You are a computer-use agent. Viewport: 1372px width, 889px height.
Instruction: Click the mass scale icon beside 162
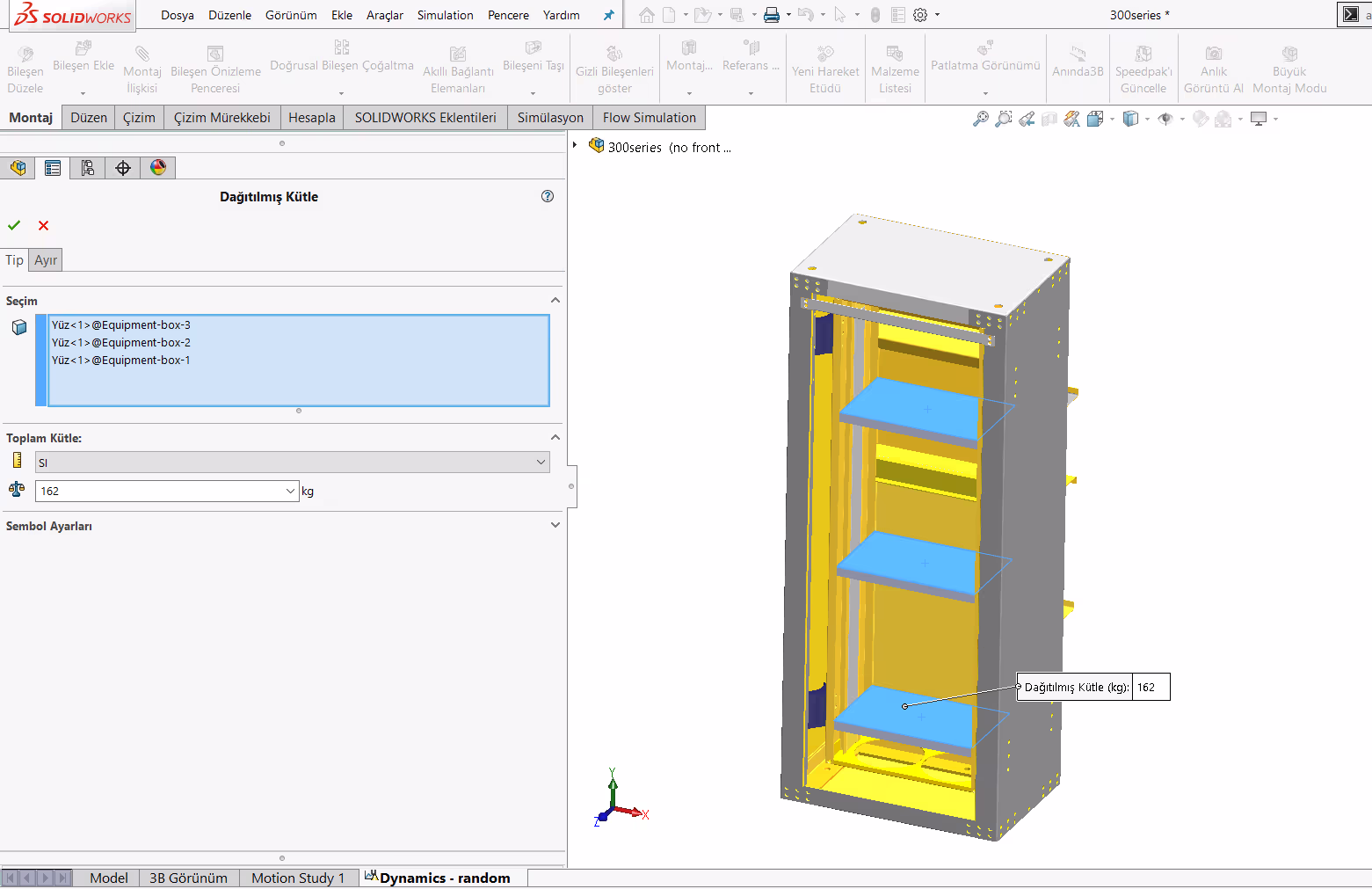click(x=17, y=490)
